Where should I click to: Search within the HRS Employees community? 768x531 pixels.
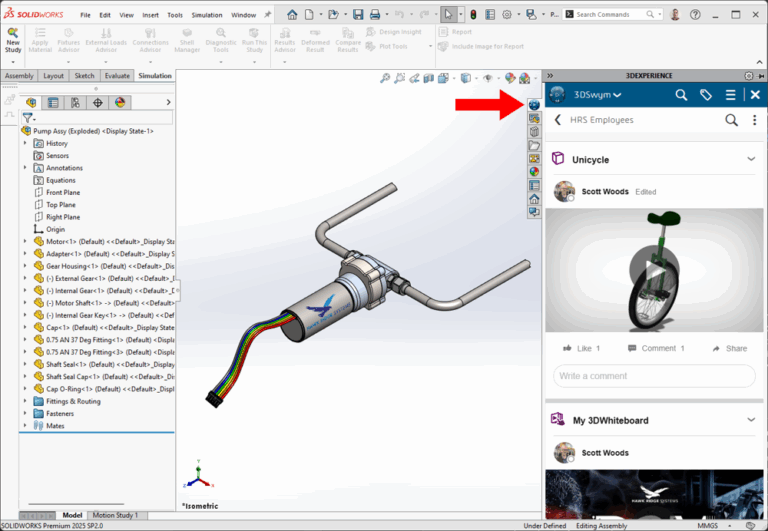point(731,120)
